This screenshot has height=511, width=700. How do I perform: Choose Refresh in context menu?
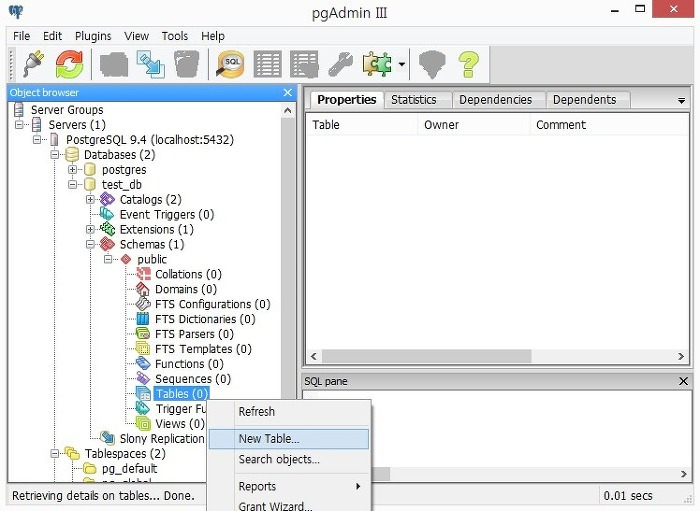pyautogui.click(x=289, y=411)
